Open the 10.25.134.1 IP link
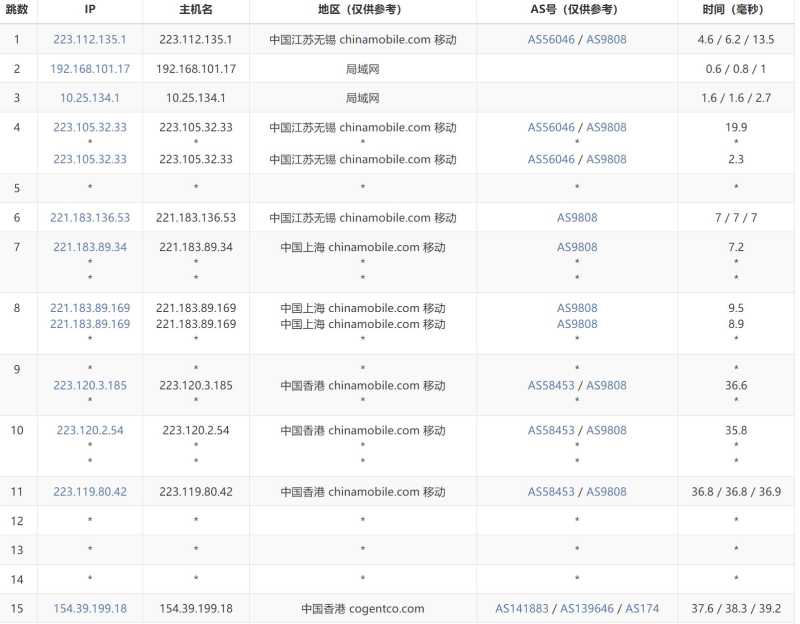Viewport: 800px width, 624px height. click(90, 98)
